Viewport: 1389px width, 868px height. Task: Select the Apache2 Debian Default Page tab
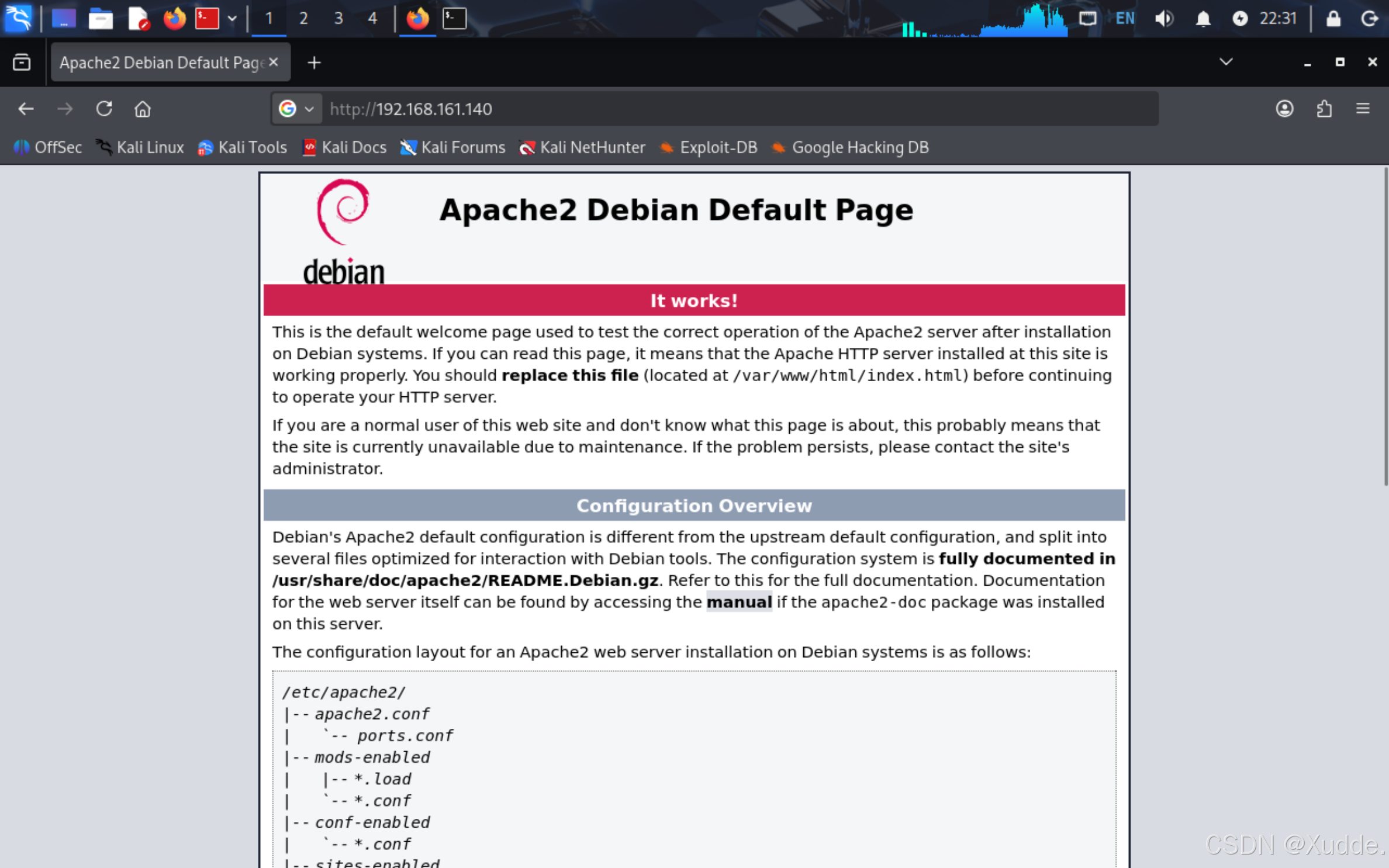click(x=161, y=62)
